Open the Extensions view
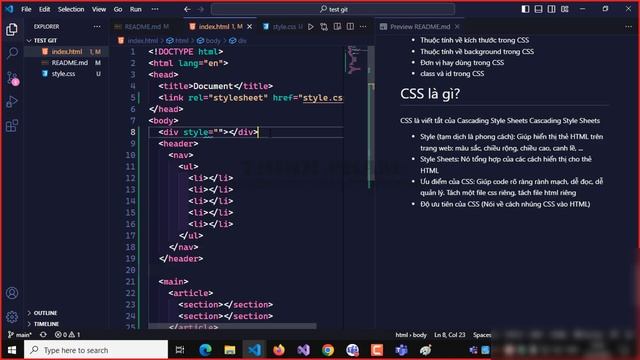Viewport: 640px width, 360px height. tap(12, 125)
